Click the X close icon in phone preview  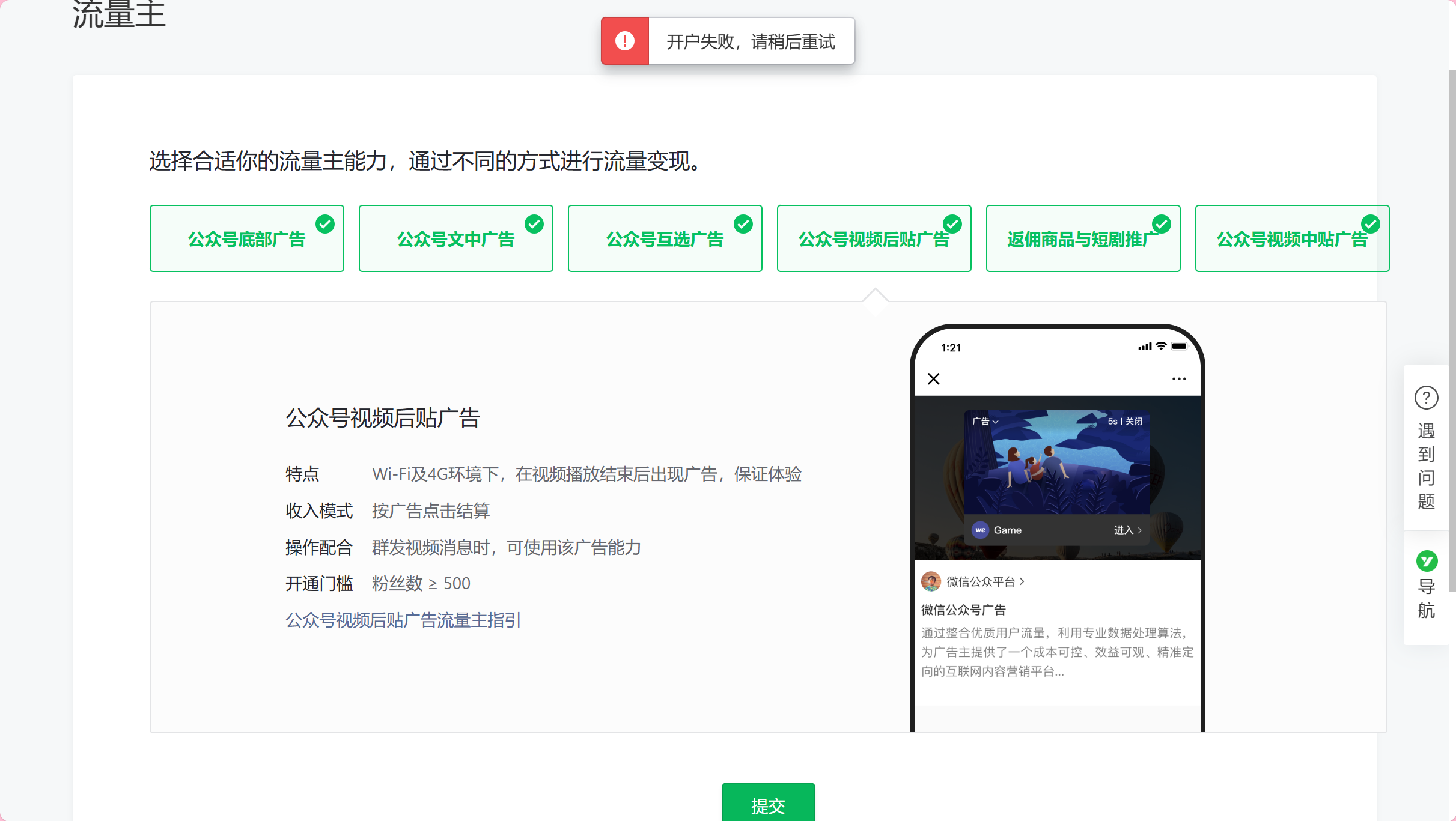click(x=933, y=379)
